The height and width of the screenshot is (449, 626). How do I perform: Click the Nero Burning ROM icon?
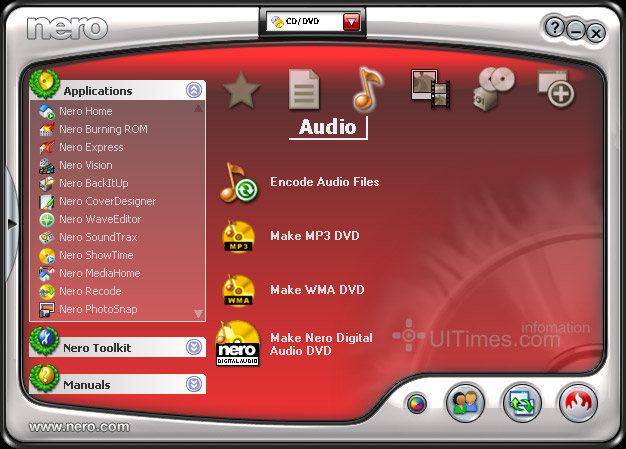click(x=47, y=129)
